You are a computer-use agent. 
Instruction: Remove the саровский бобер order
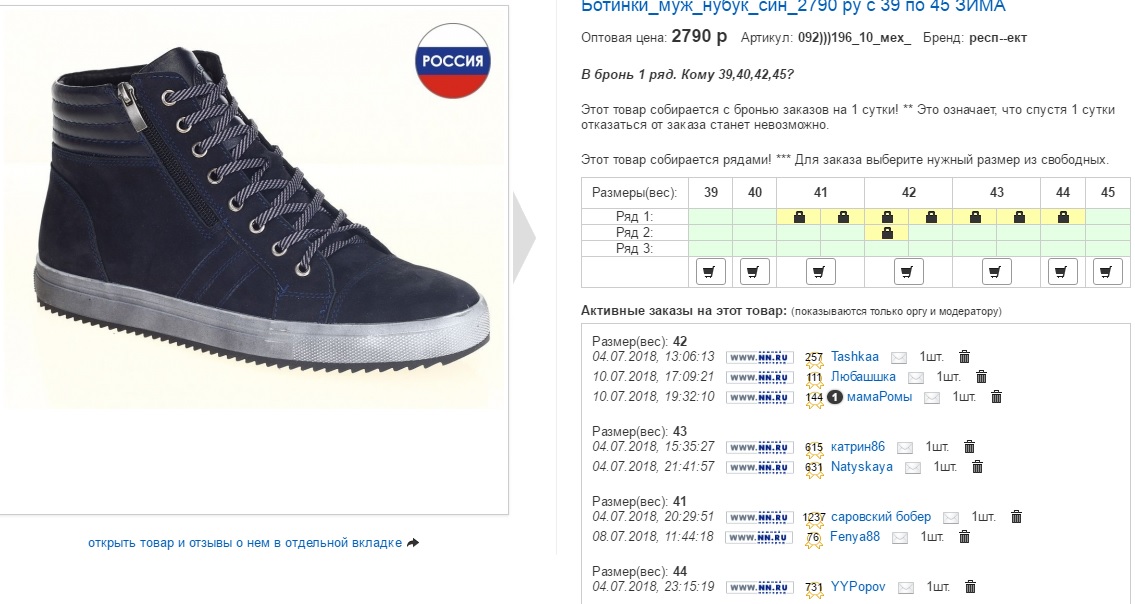pyautogui.click(x=1016, y=517)
